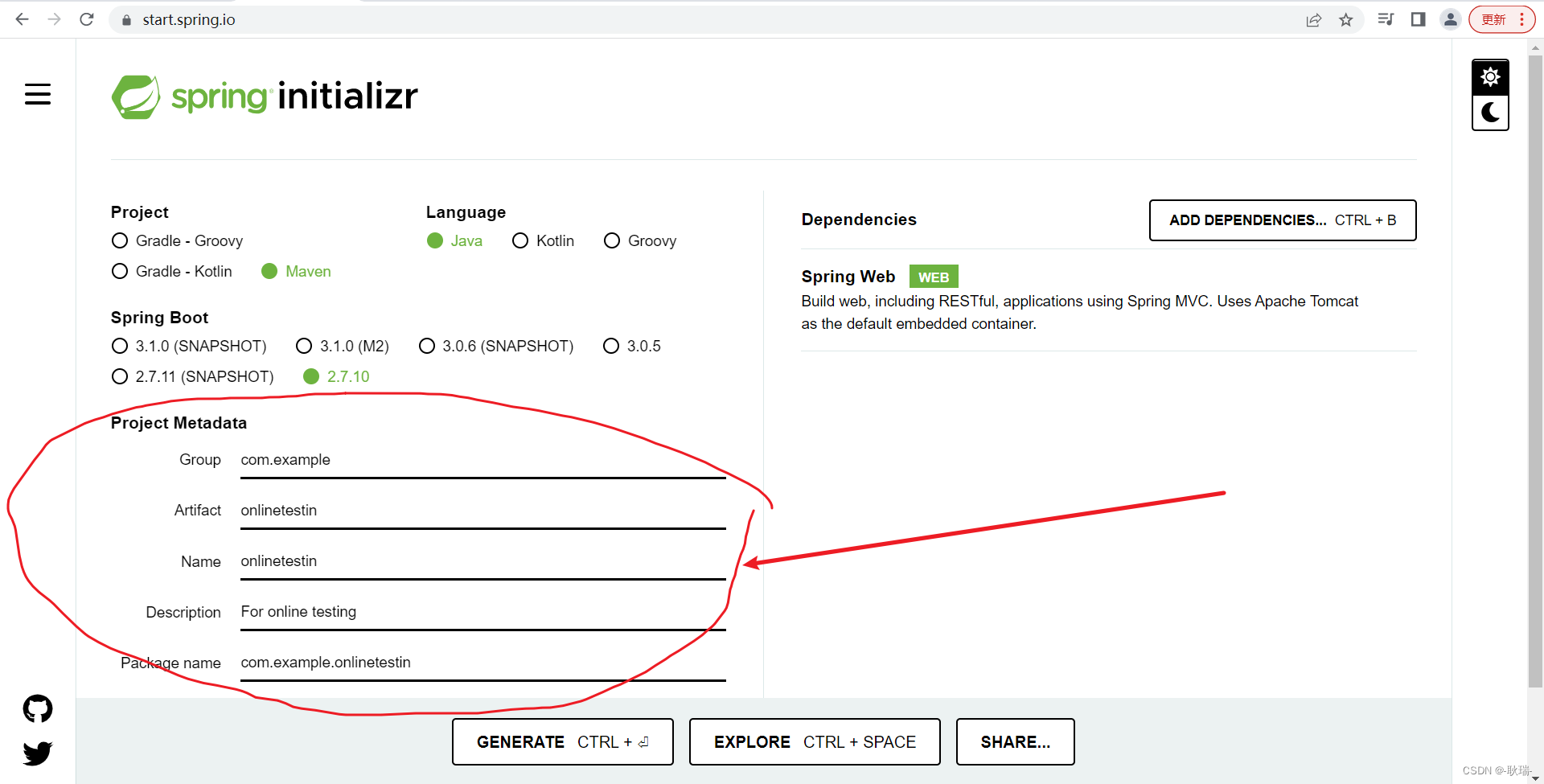
Task: Toggle the browser side panel
Action: coord(1419,19)
